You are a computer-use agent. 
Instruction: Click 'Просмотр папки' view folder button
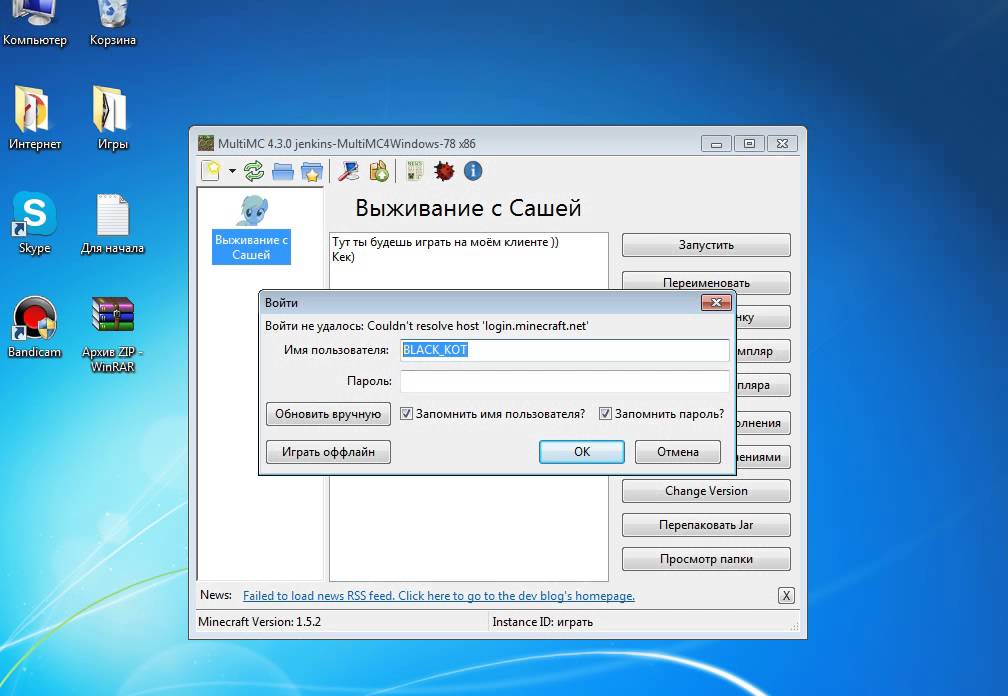706,559
